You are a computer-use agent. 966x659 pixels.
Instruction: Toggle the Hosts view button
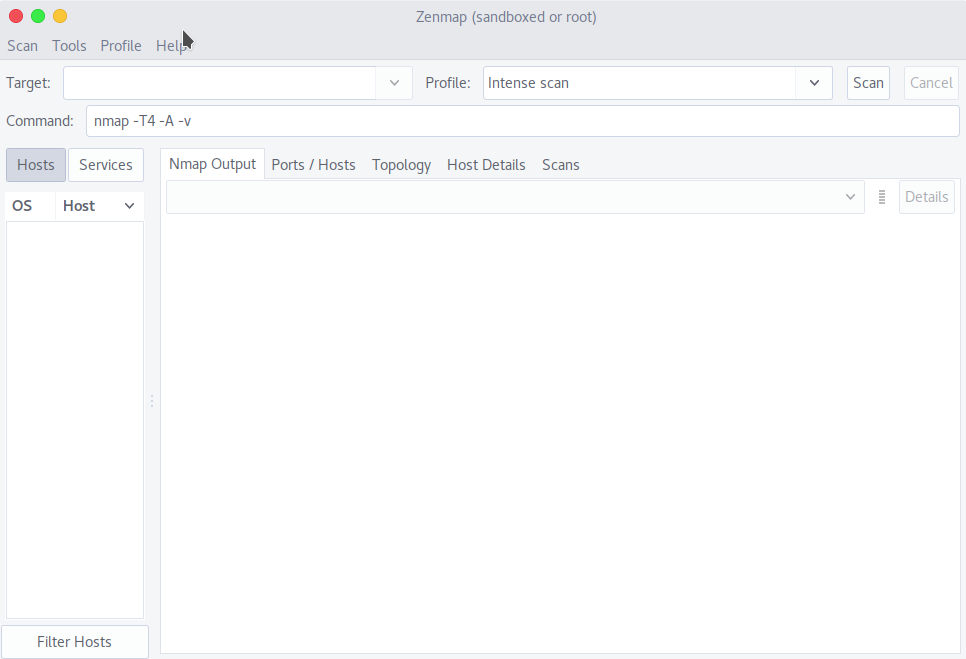pos(36,165)
